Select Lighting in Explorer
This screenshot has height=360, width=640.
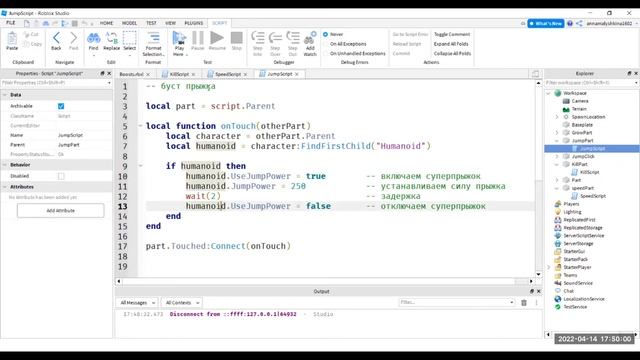pos(572,212)
